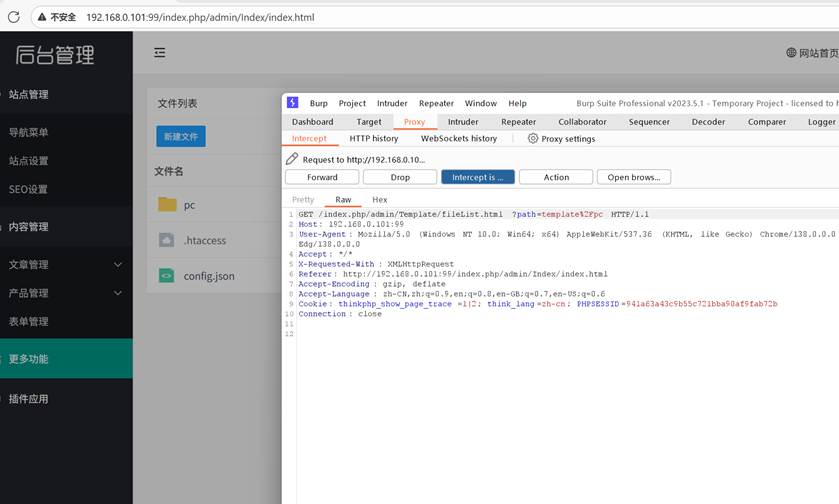
Task: Toggle the Intercept is on button
Action: coord(478,177)
